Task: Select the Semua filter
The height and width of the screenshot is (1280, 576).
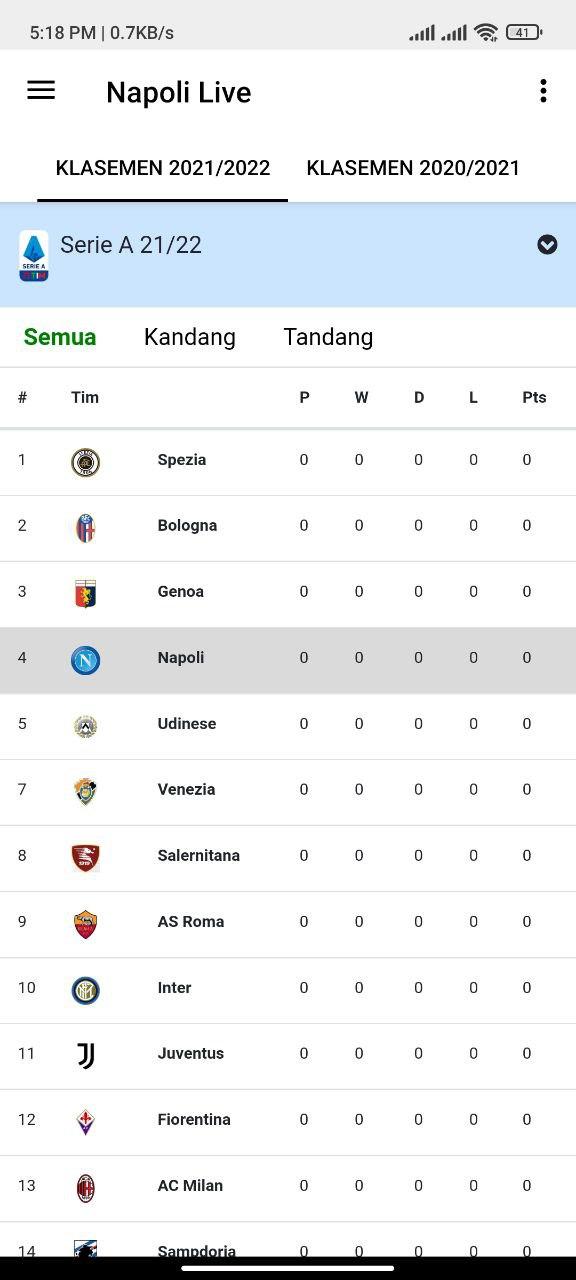Action: 60,337
